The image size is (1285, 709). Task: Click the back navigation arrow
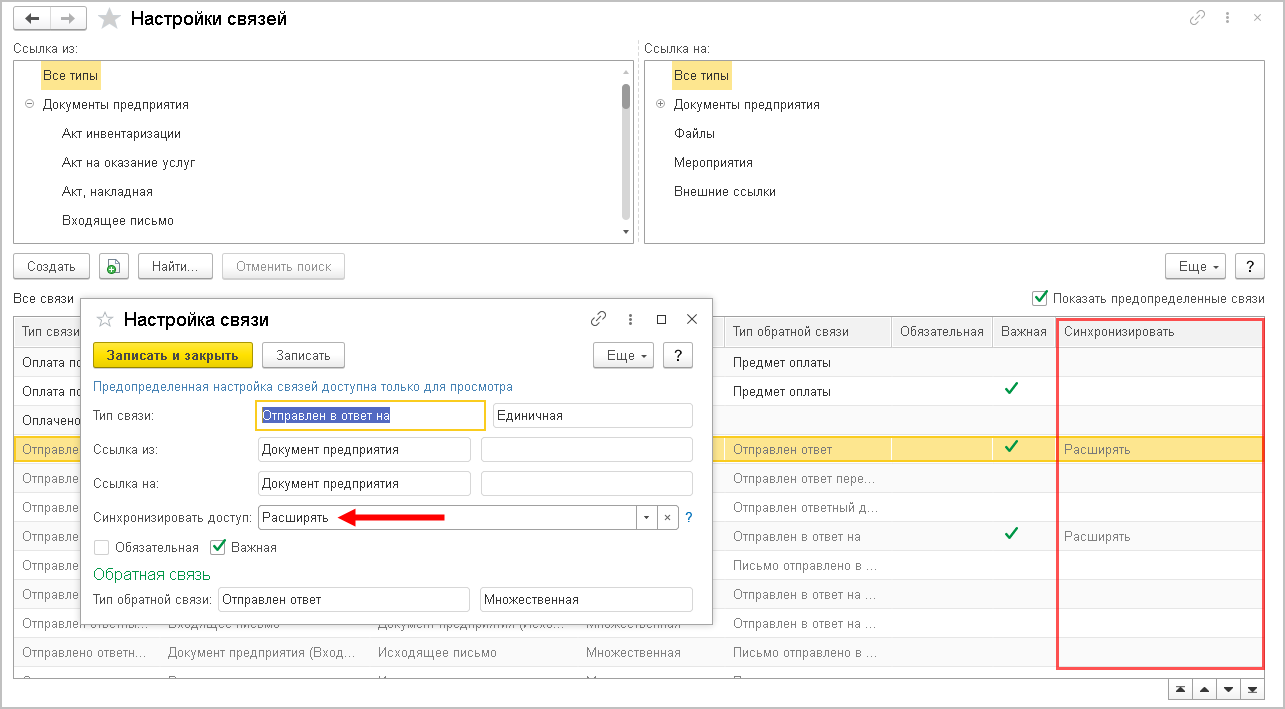[x=31, y=19]
